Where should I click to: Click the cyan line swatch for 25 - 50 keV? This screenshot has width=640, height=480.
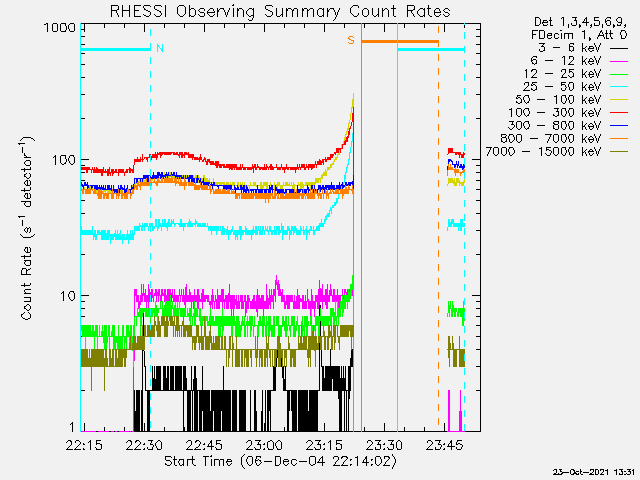tap(619, 87)
